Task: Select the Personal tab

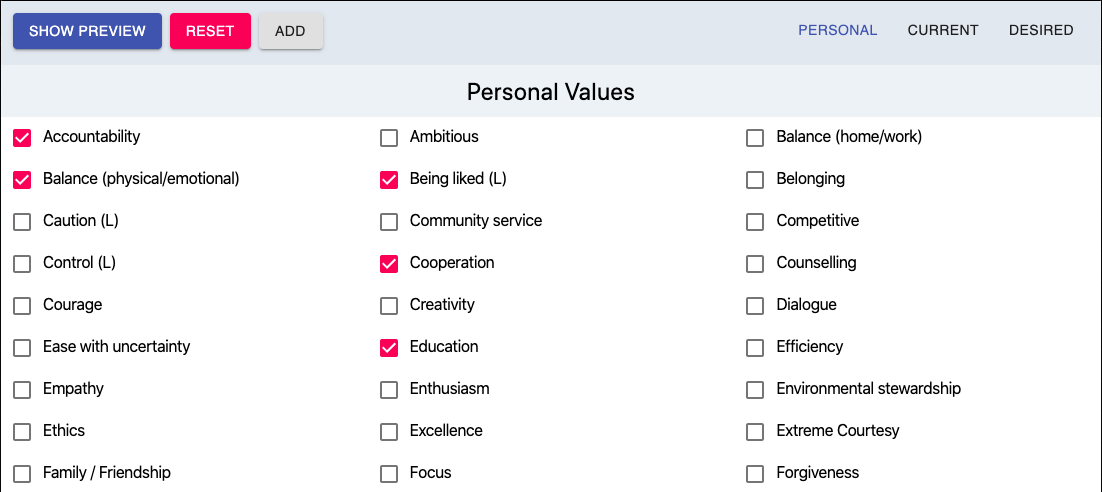Action: pyautogui.click(x=837, y=30)
